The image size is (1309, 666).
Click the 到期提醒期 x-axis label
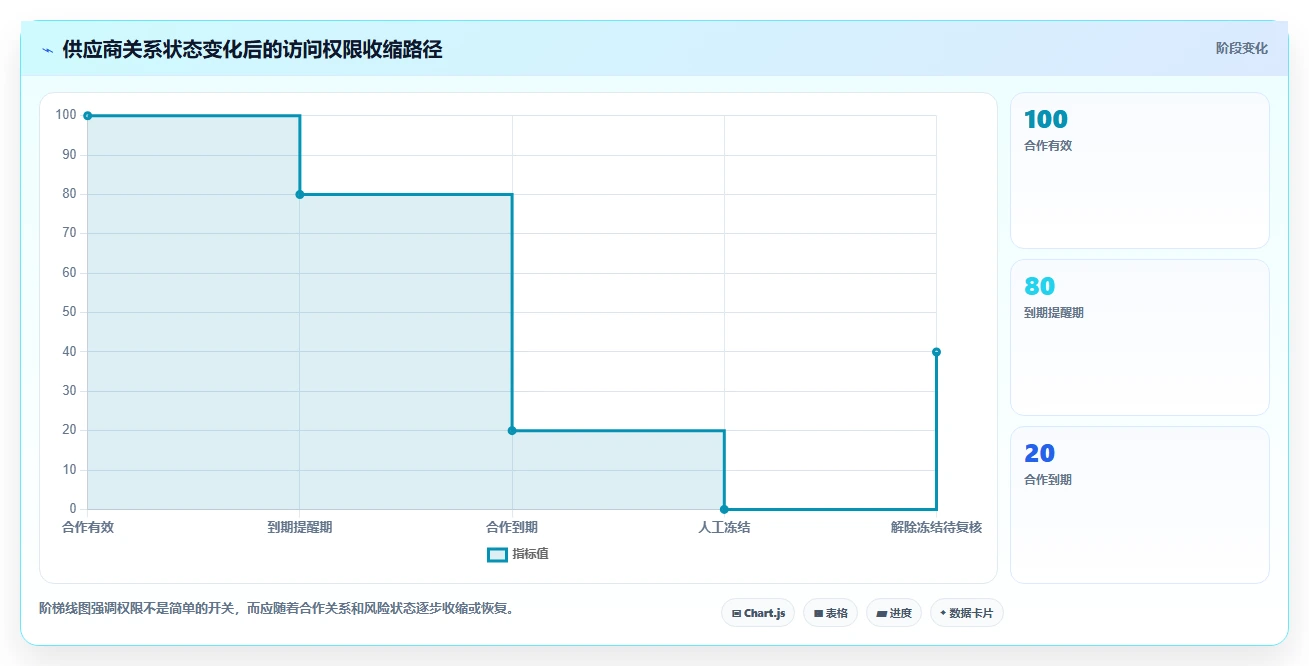click(x=300, y=528)
